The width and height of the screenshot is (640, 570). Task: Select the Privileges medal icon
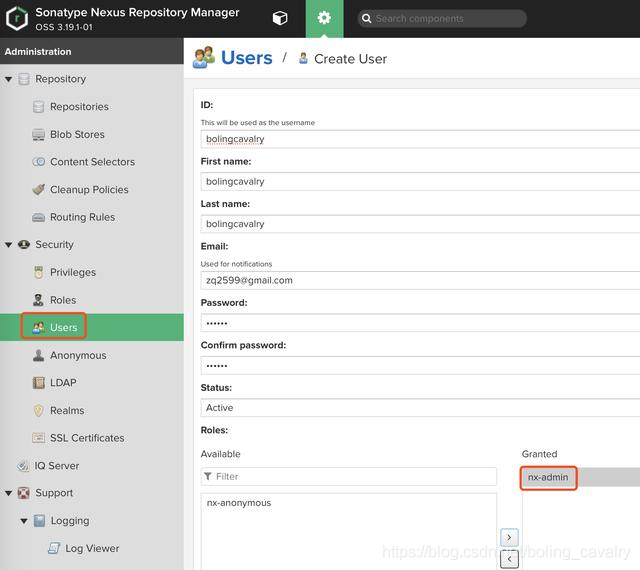[x=39, y=272]
